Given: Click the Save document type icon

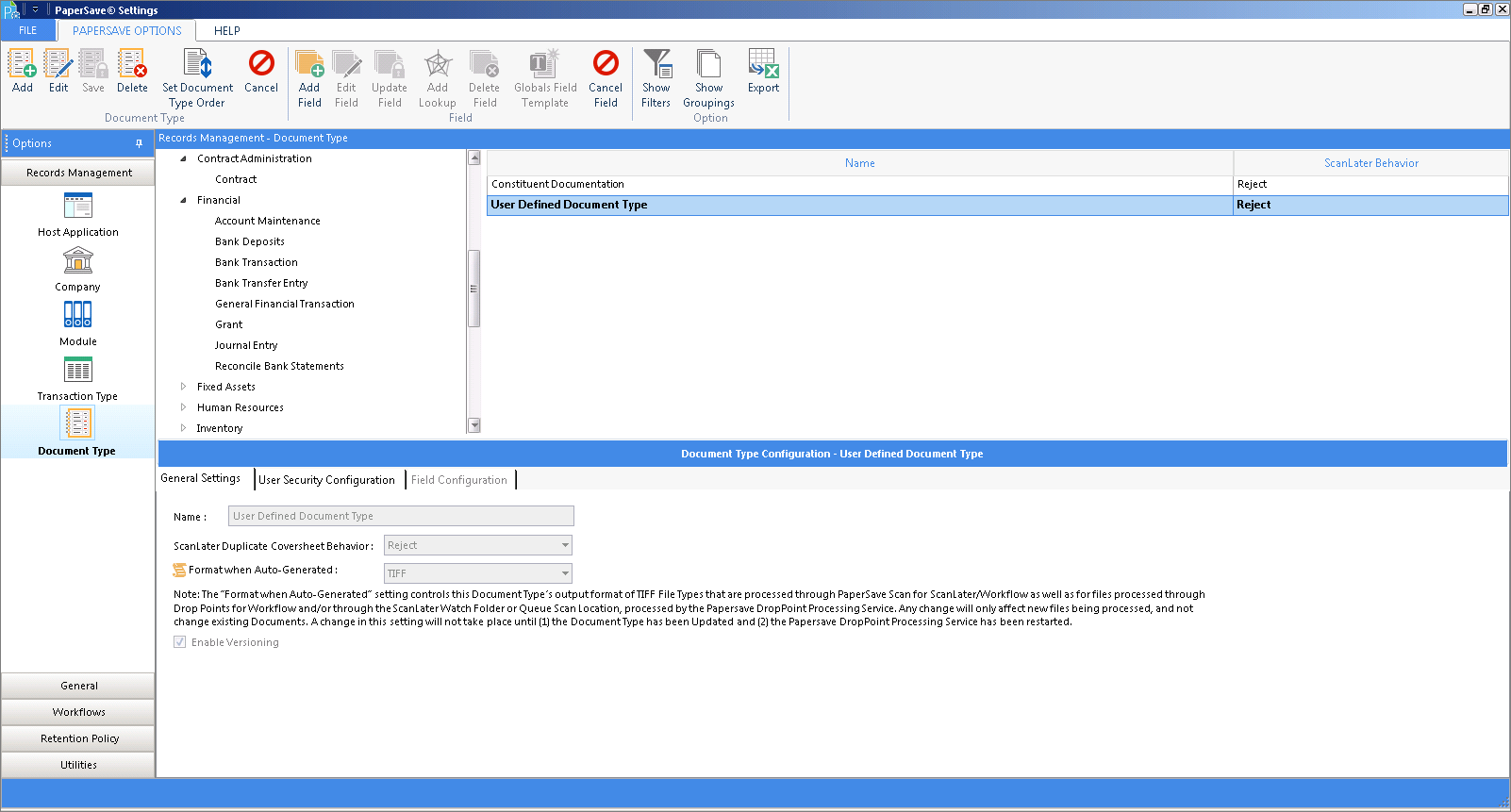Looking at the screenshot, I should click(93, 64).
